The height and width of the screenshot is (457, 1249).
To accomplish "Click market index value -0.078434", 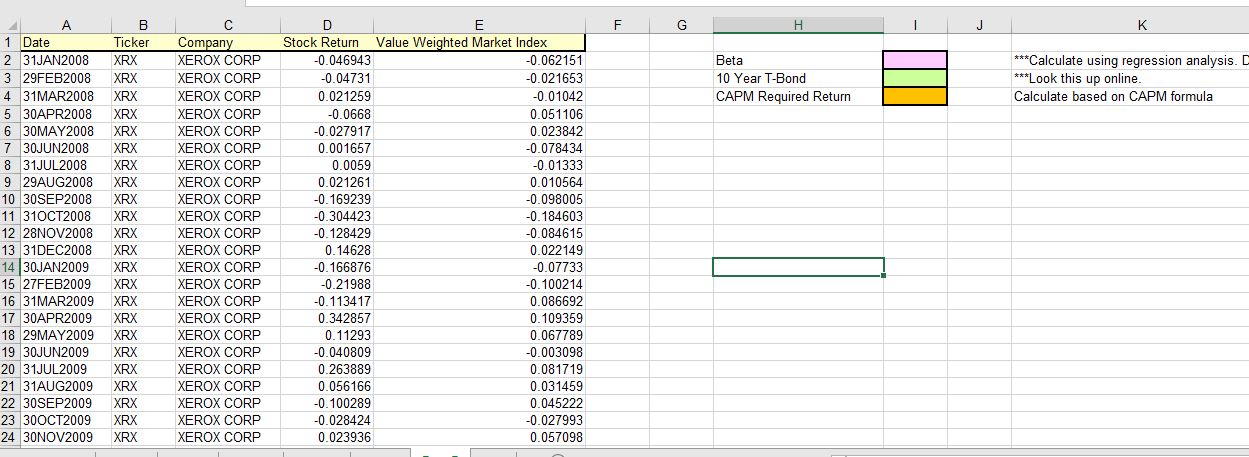I will (x=478, y=147).
